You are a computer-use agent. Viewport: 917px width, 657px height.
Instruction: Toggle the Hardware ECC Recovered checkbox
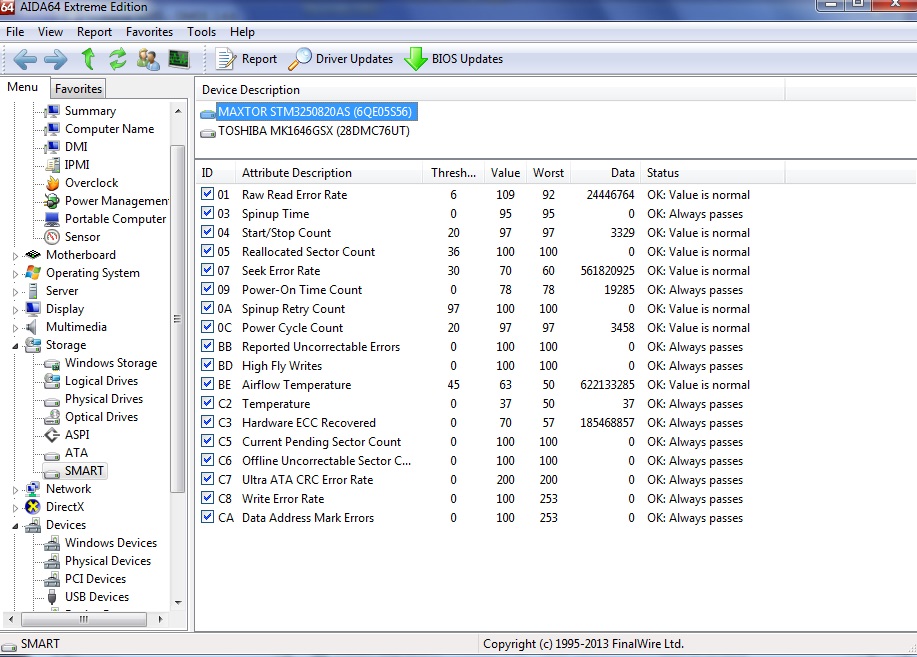[x=207, y=422]
